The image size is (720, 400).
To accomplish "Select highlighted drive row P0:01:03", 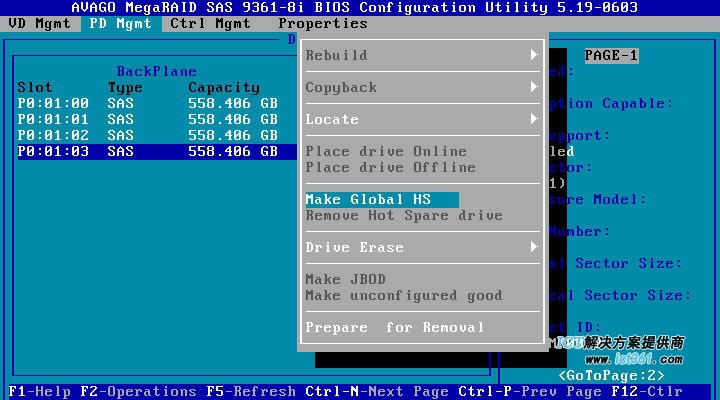I will (x=157, y=152).
